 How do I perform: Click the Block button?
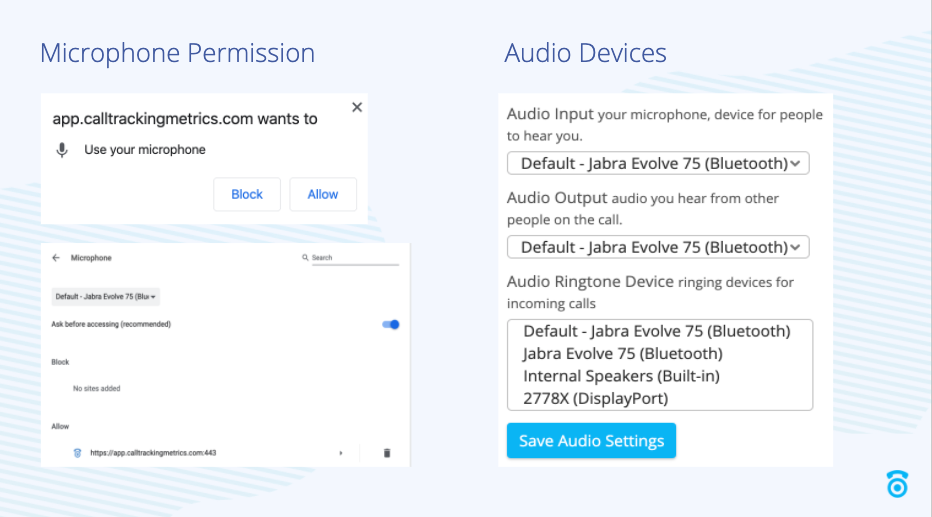247,194
